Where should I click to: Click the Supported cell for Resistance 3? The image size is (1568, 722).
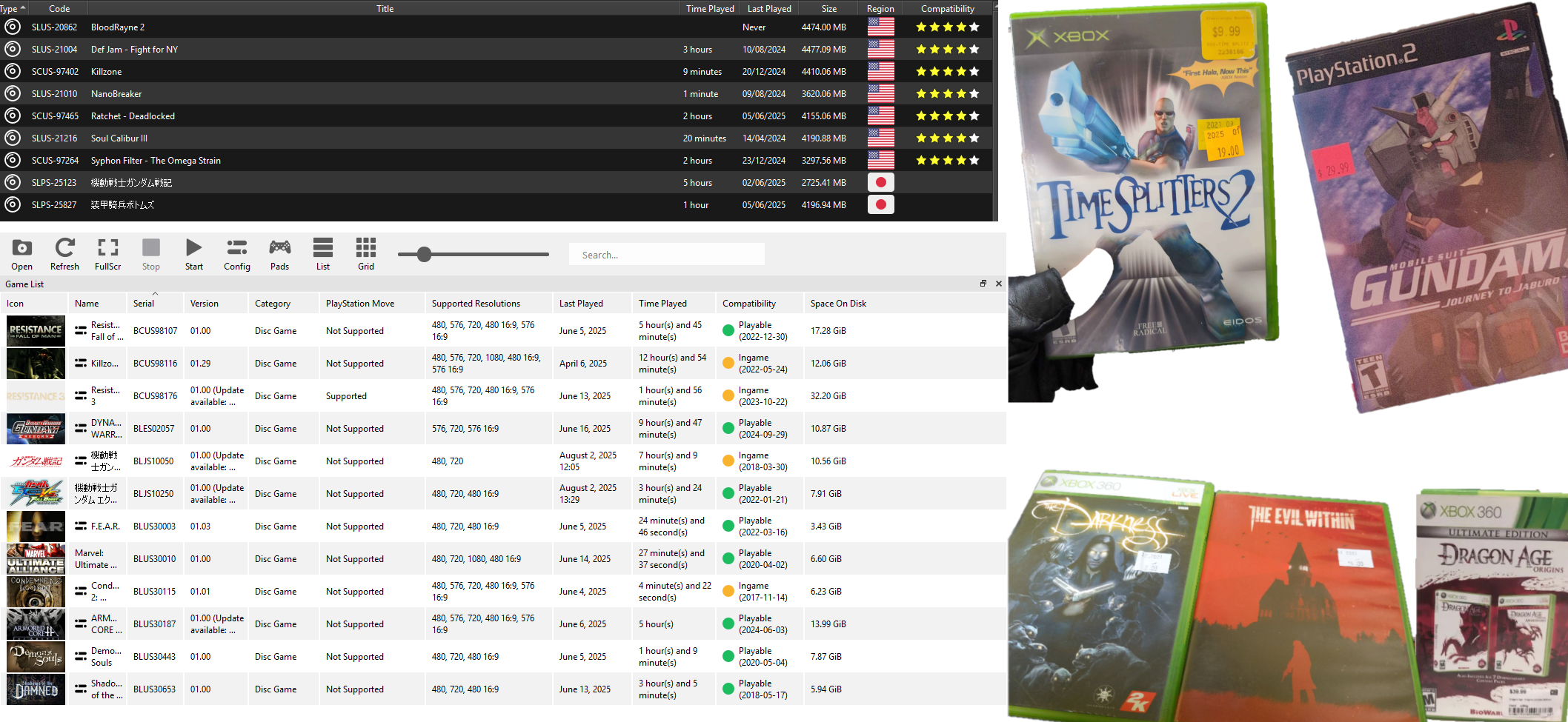coord(346,396)
